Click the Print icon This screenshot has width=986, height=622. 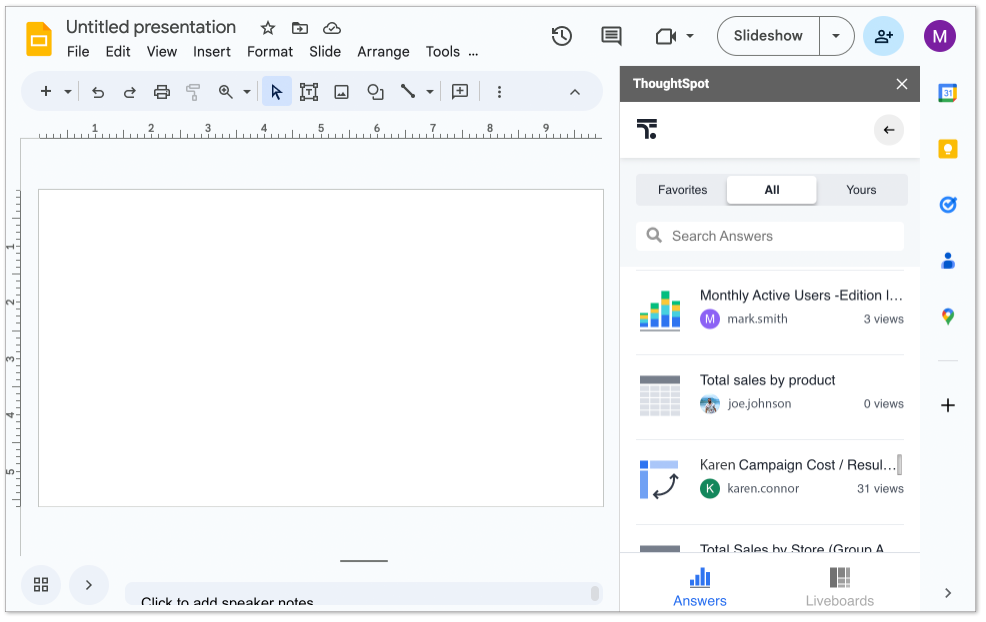(161, 91)
